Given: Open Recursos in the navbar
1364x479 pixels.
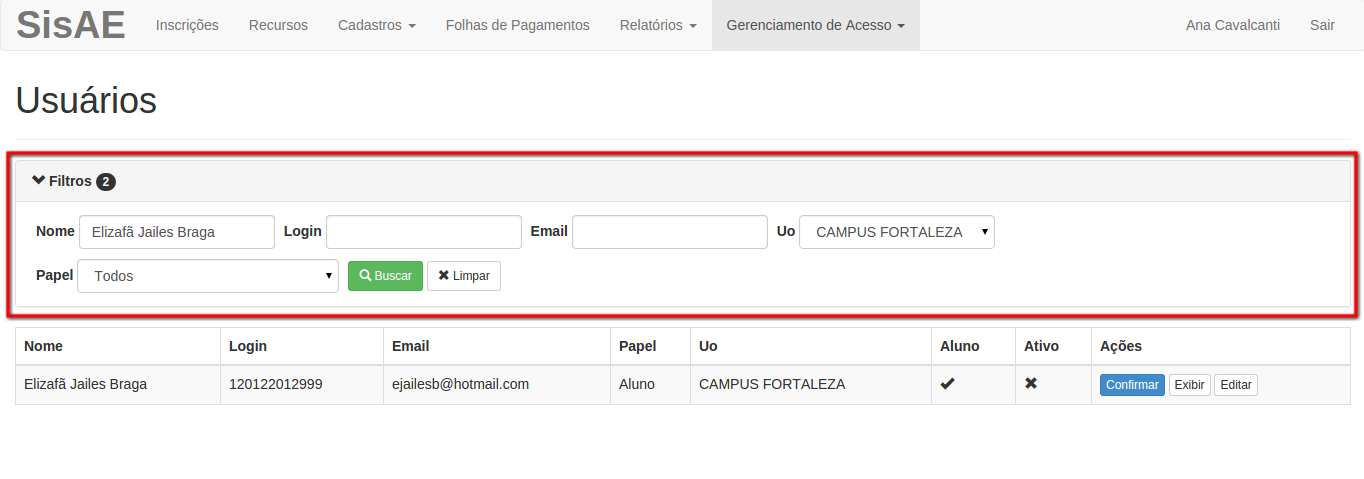Looking at the screenshot, I should pyautogui.click(x=278, y=25).
